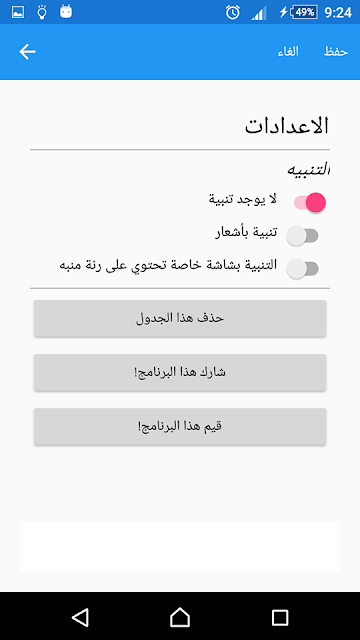The image size is (360, 640).
Task: Tap the back arrow in the header
Action: [x=27, y=52]
